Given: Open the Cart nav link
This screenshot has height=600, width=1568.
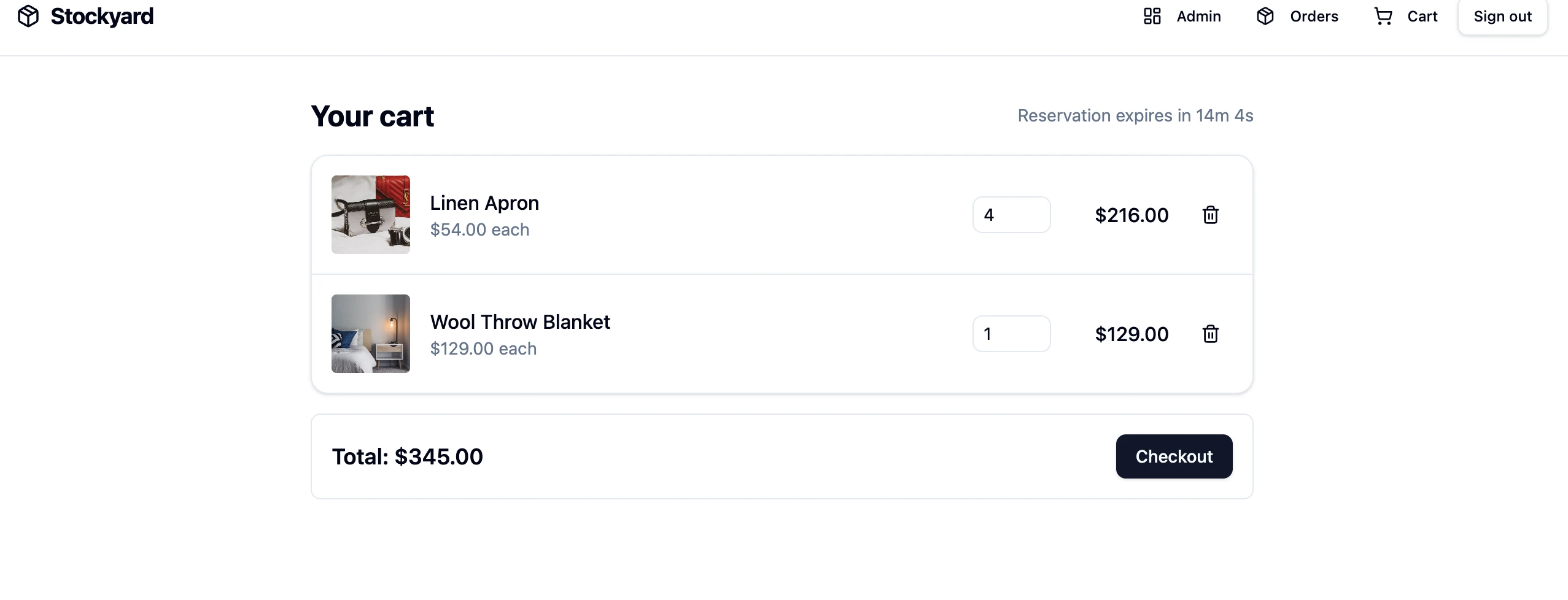Looking at the screenshot, I should click(x=1405, y=16).
